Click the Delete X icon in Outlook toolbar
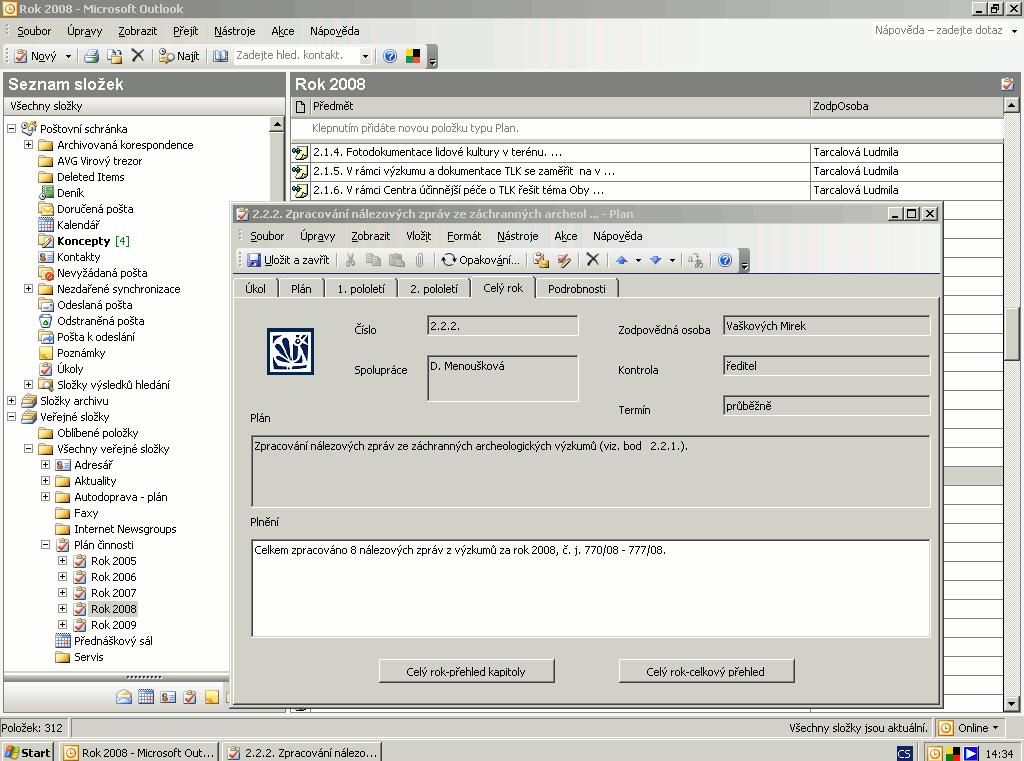 pos(137,56)
